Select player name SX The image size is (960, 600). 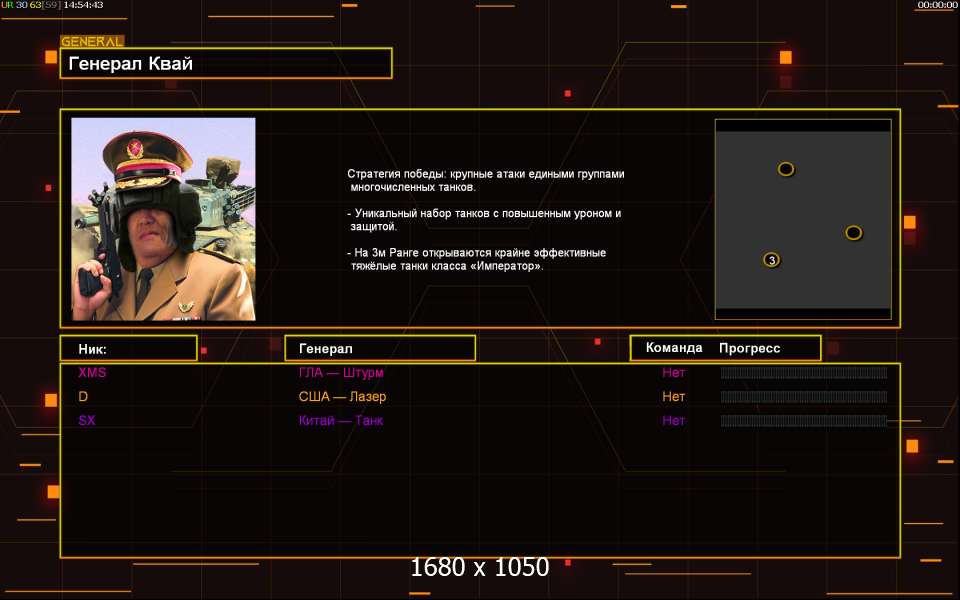click(87, 420)
